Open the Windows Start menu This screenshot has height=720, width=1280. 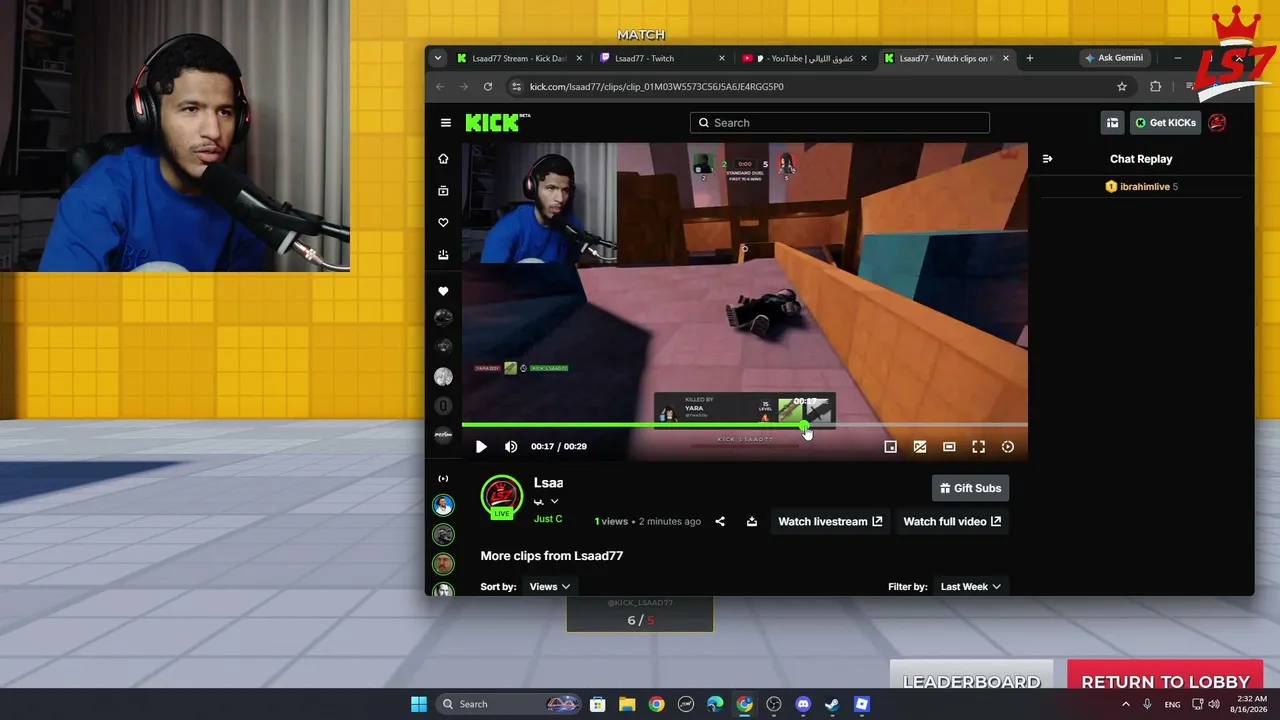tap(419, 704)
